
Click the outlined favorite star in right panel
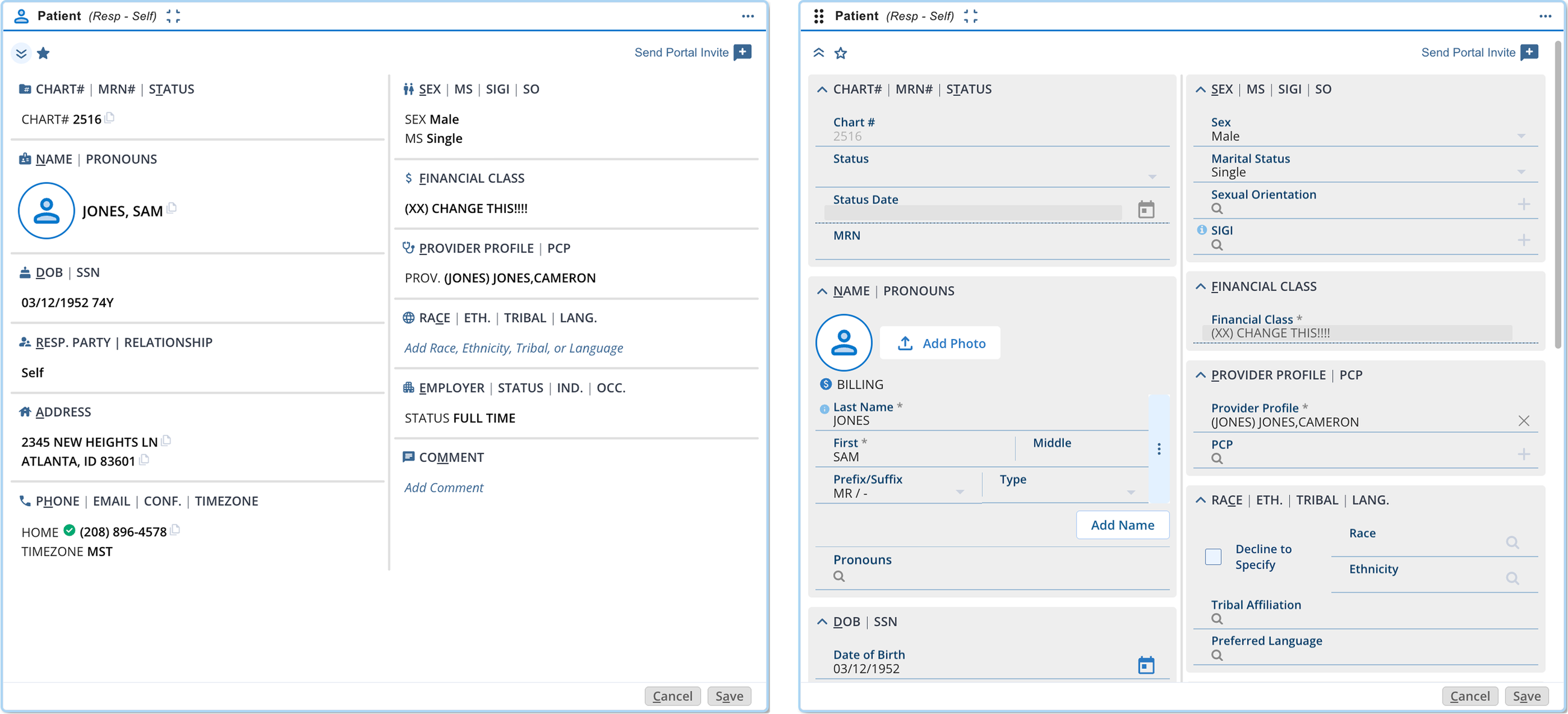point(841,54)
